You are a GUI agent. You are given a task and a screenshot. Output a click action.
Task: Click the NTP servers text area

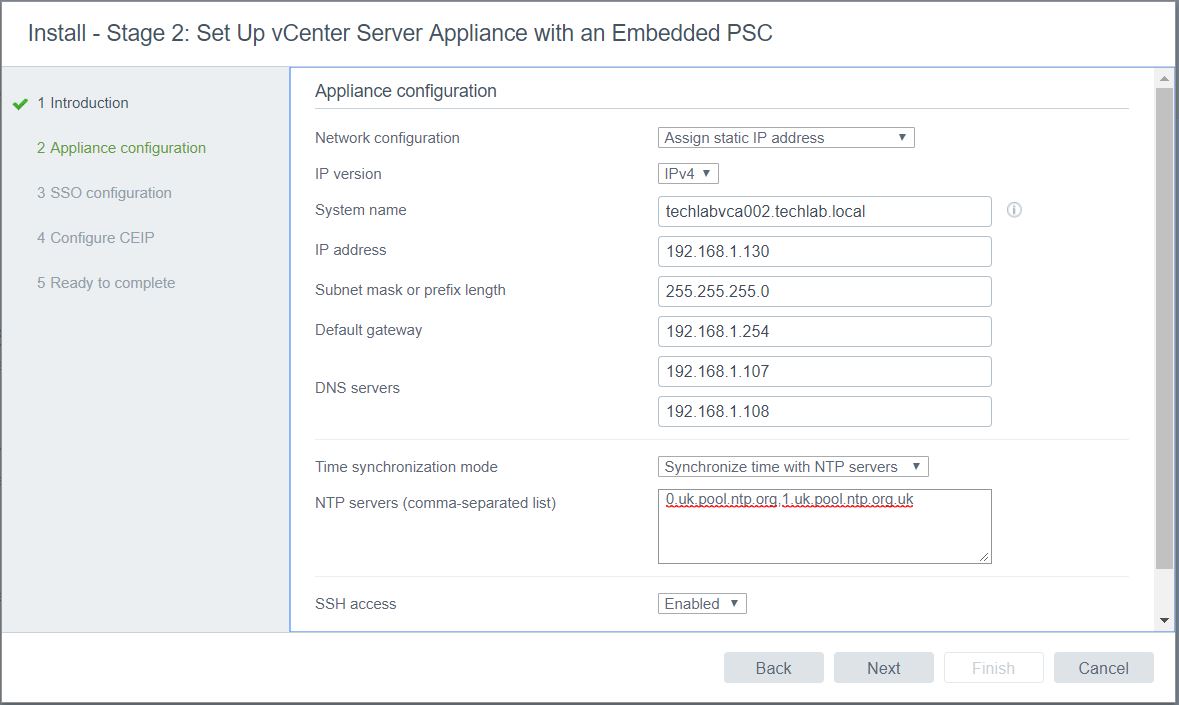click(825, 526)
